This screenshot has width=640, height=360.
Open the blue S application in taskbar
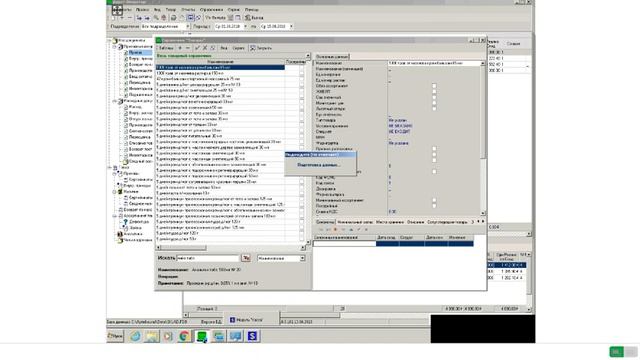tap(253, 336)
